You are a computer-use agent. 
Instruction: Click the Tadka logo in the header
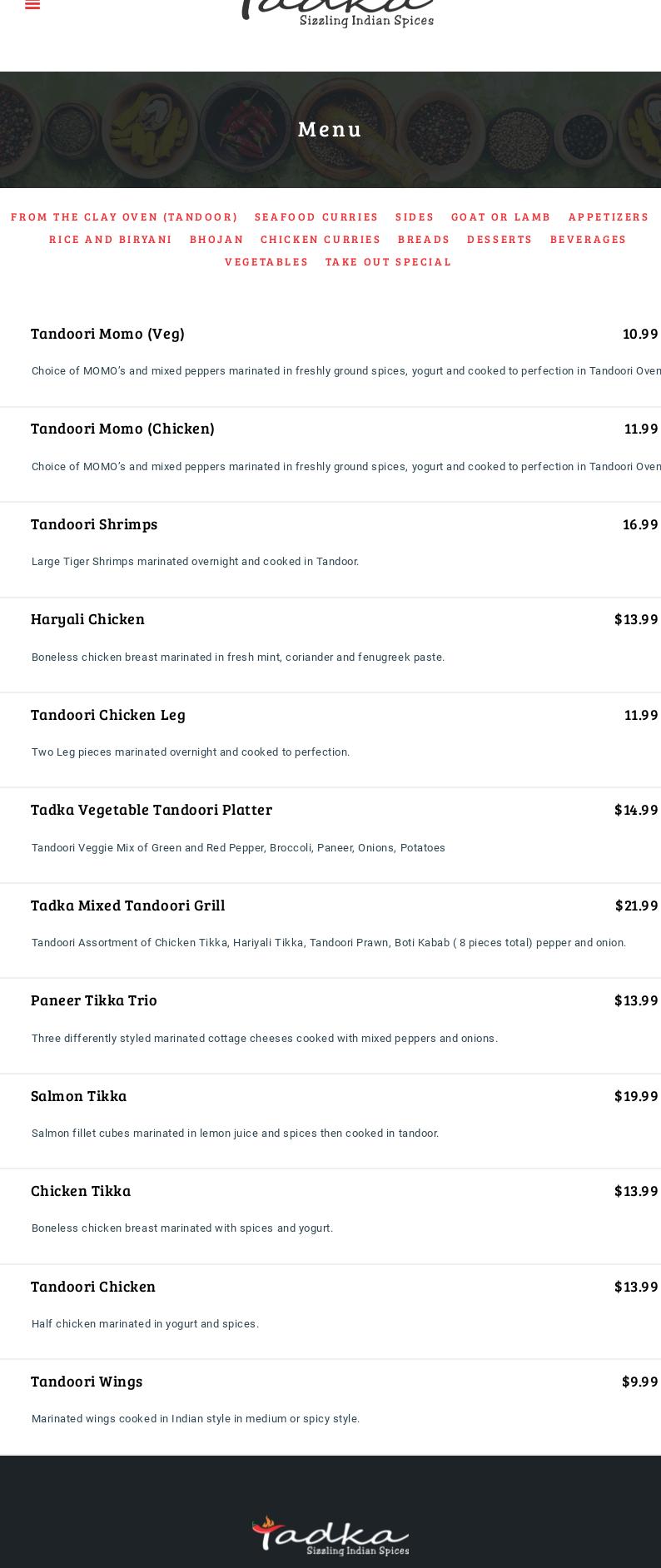tap(337, 12)
